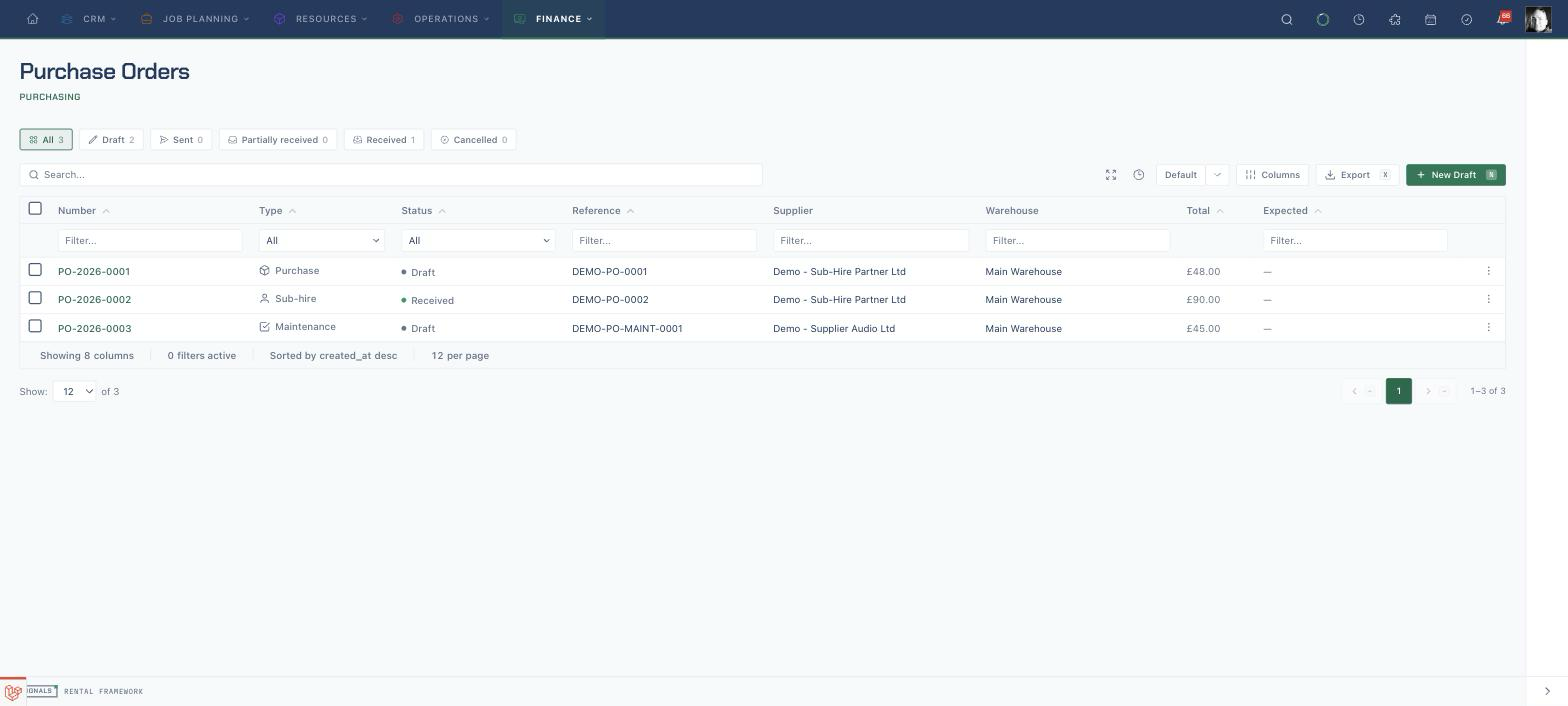Change the Show per-page dropdown
The width and height of the screenshot is (1568, 706).
point(75,391)
